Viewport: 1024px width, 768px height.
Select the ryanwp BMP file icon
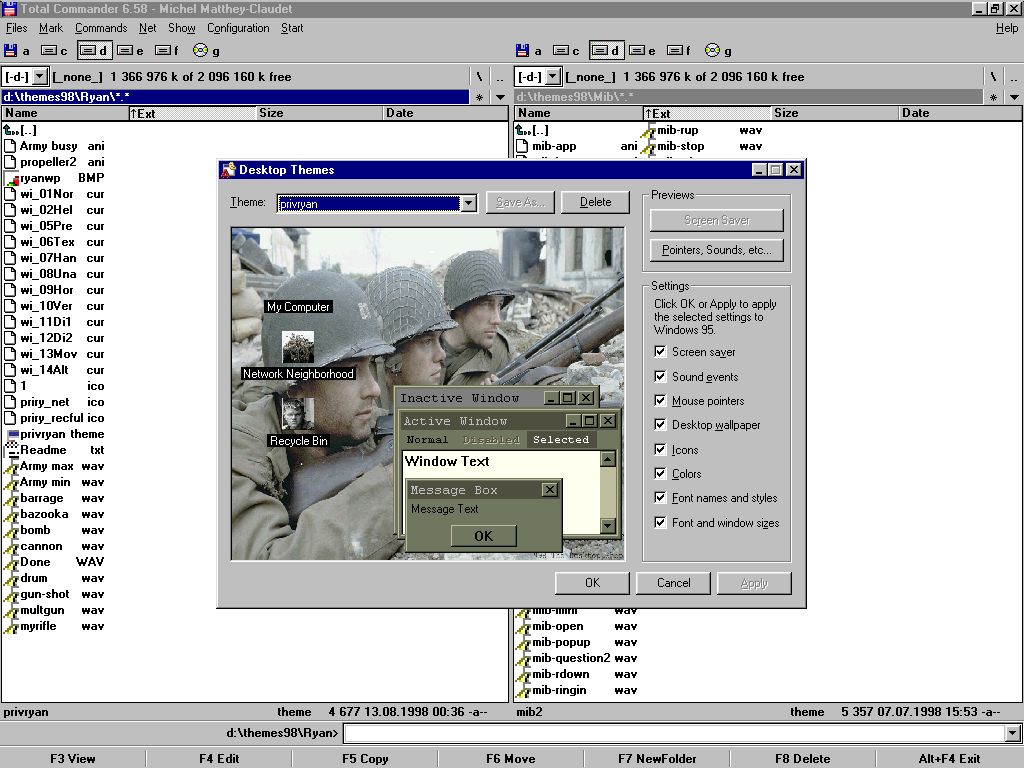coord(11,178)
